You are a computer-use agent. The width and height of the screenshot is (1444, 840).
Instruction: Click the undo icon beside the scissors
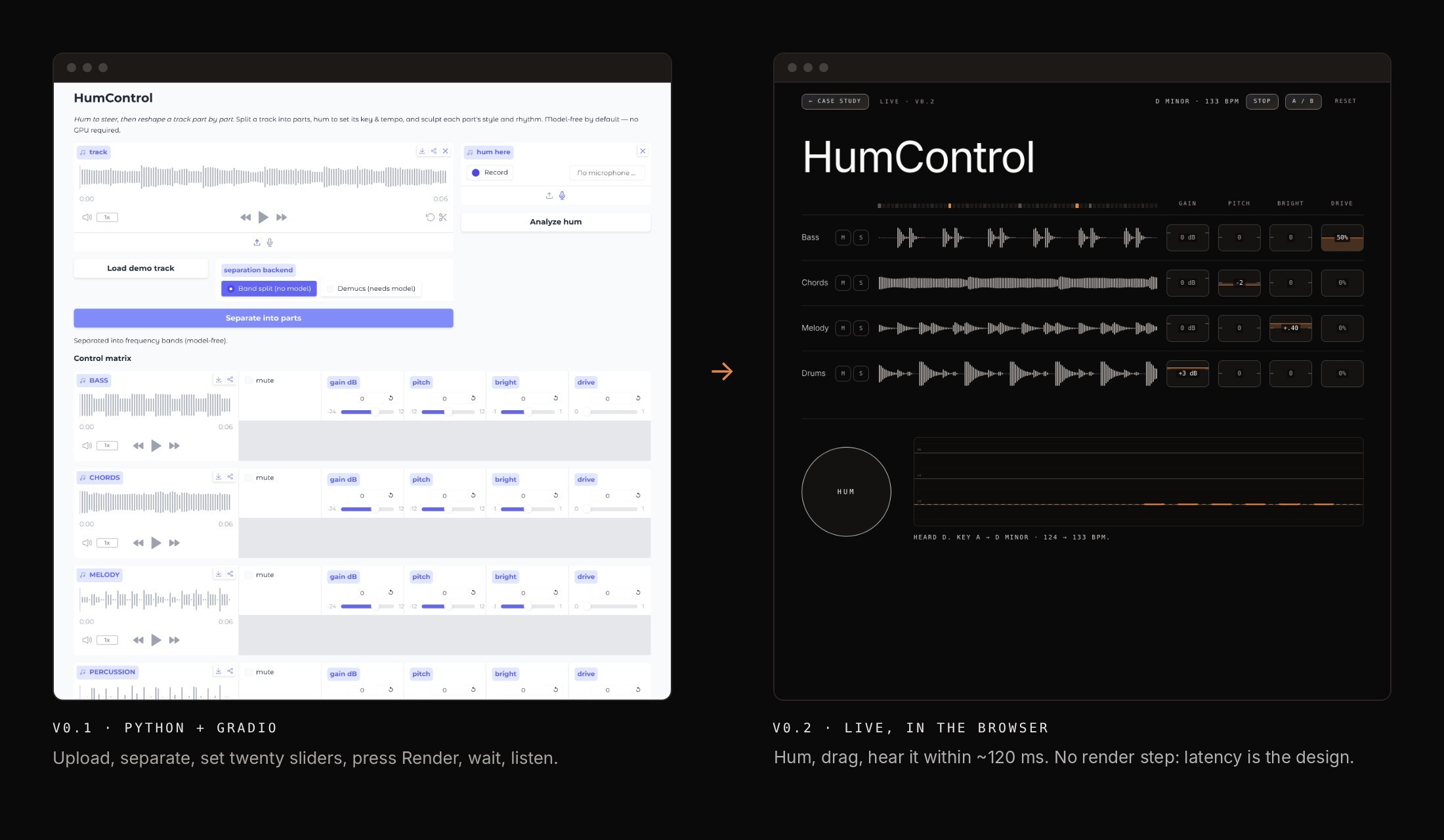[x=430, y=217]
